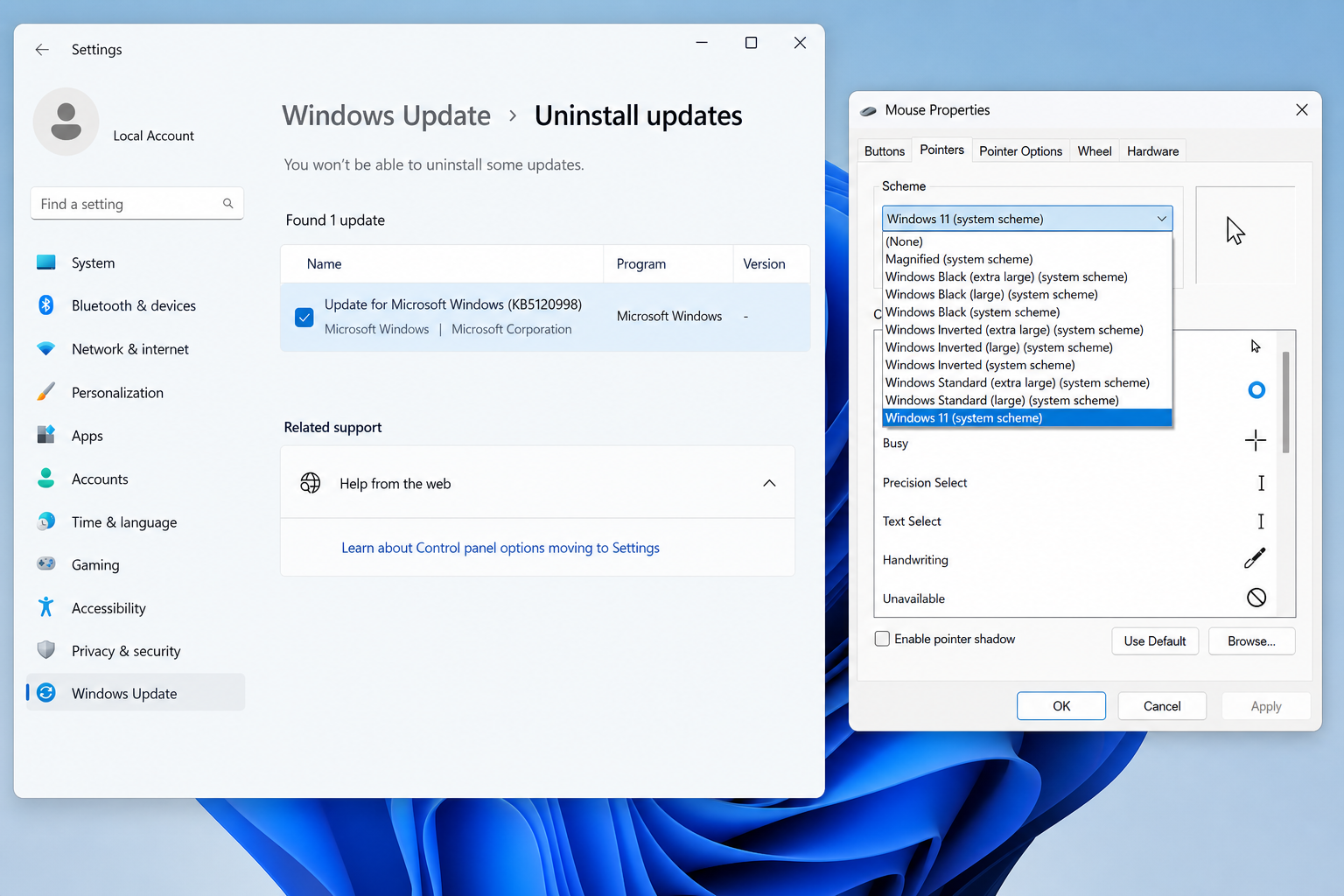Image resolution: width=1344 pixels, height=896 pixels.
Task: Switch to the Buttons tab
Action: tap(885, 151)
